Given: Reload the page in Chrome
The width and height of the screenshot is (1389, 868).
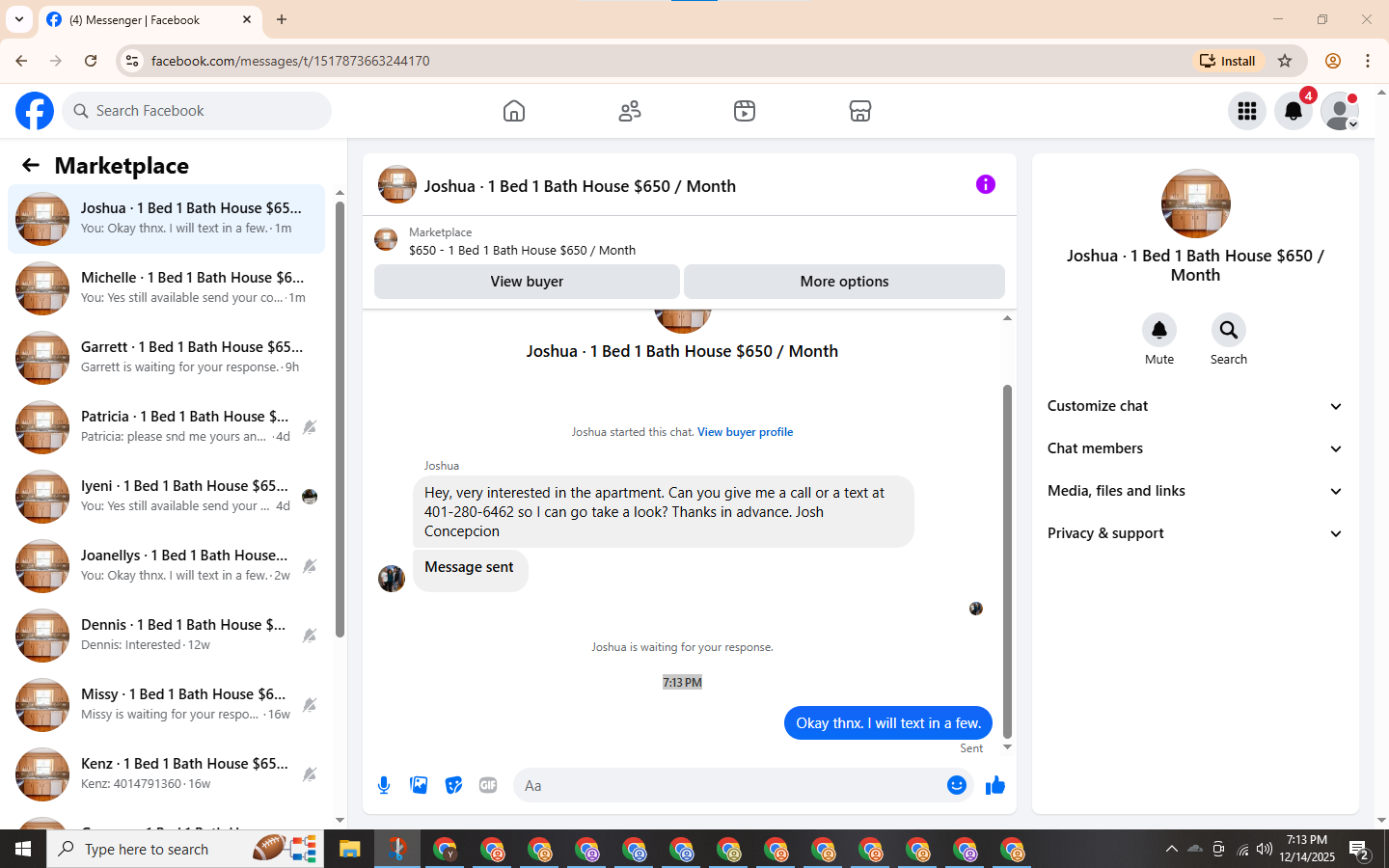Looking at the screenshot, I should tap(91, 61).
